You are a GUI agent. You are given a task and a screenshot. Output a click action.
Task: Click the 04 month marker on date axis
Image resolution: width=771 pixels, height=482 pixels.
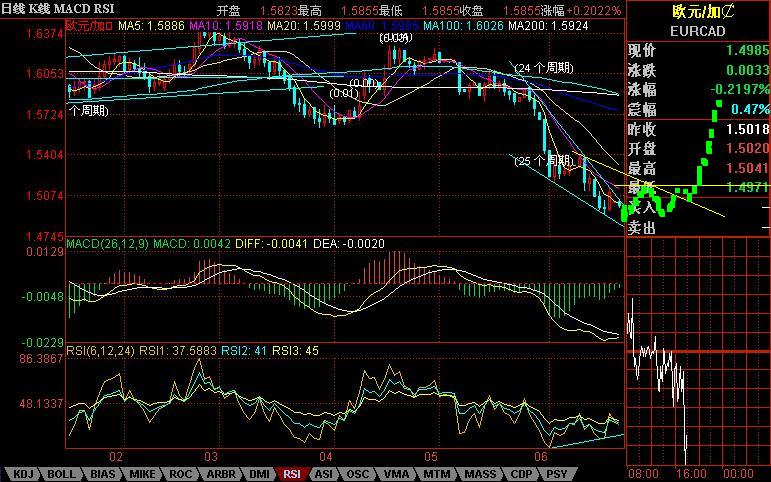click(326, 456)
